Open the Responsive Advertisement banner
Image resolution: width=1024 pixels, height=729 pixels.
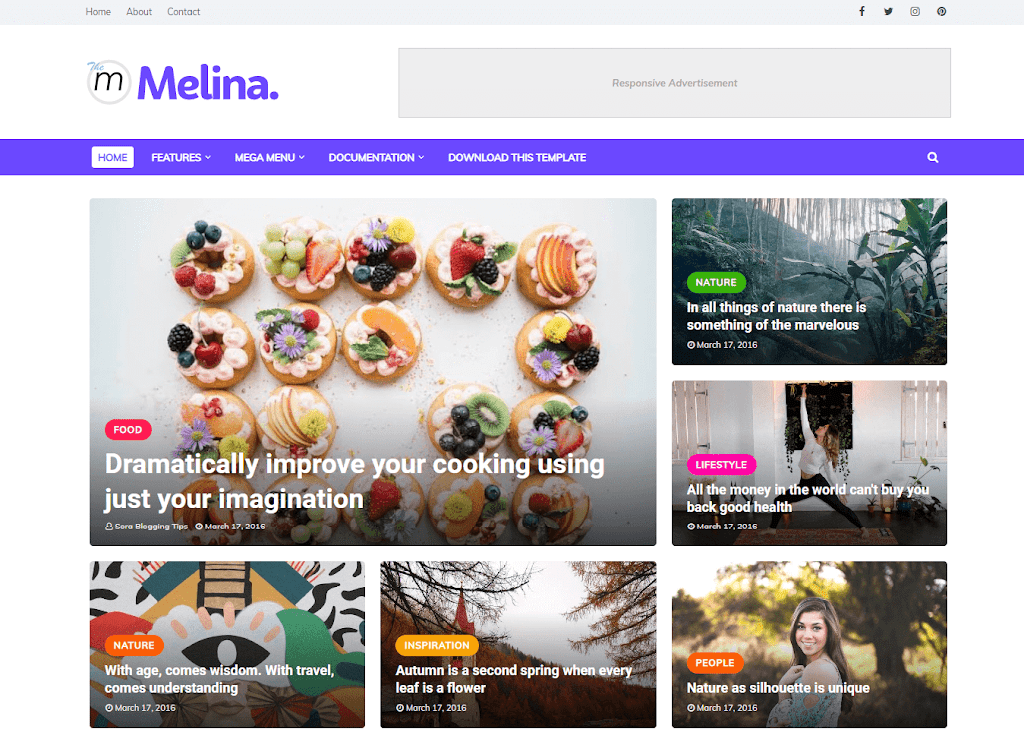(675, 83)
